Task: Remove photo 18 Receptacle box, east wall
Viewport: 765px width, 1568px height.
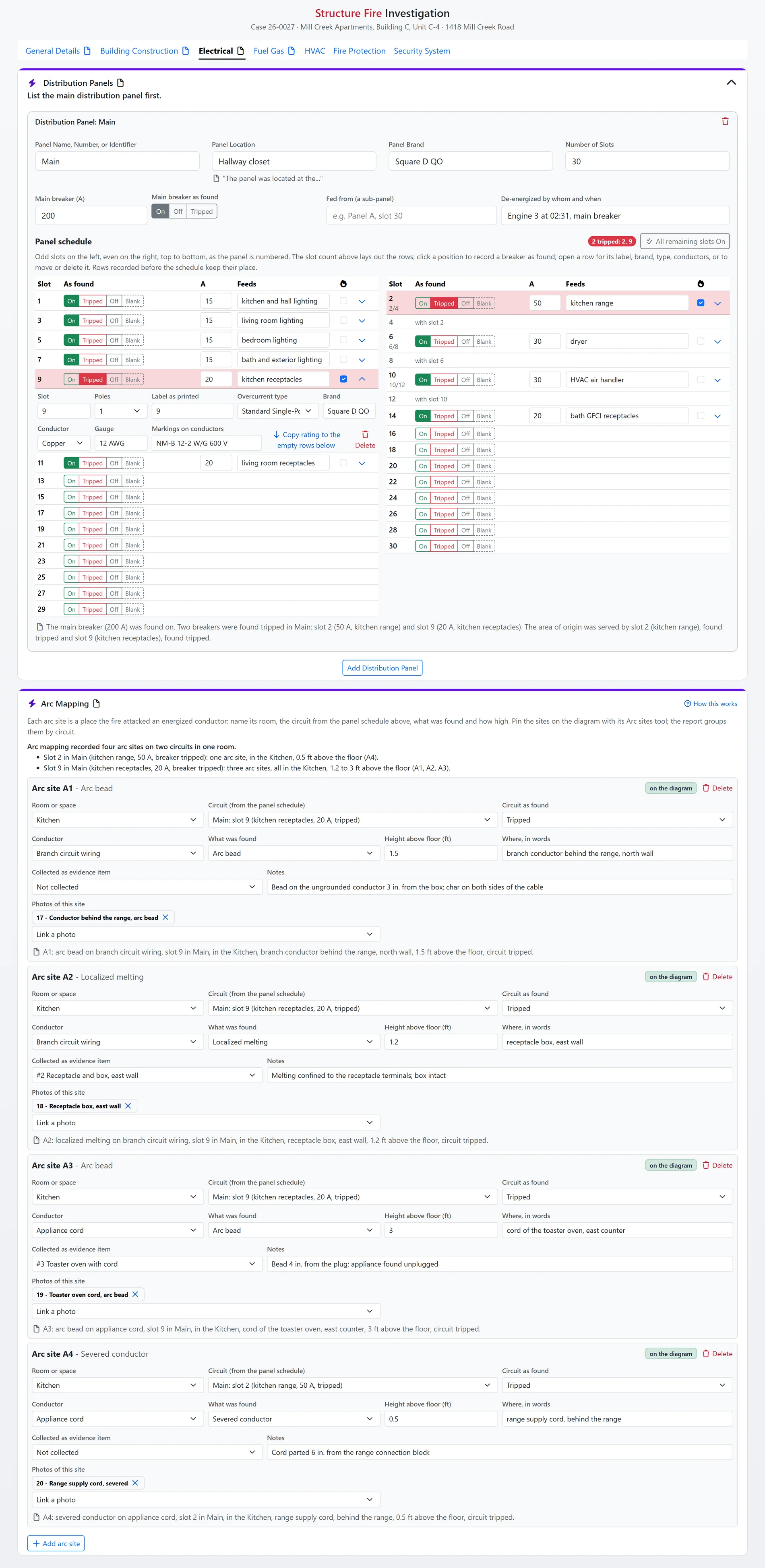Action: [x=128, y=1106]
